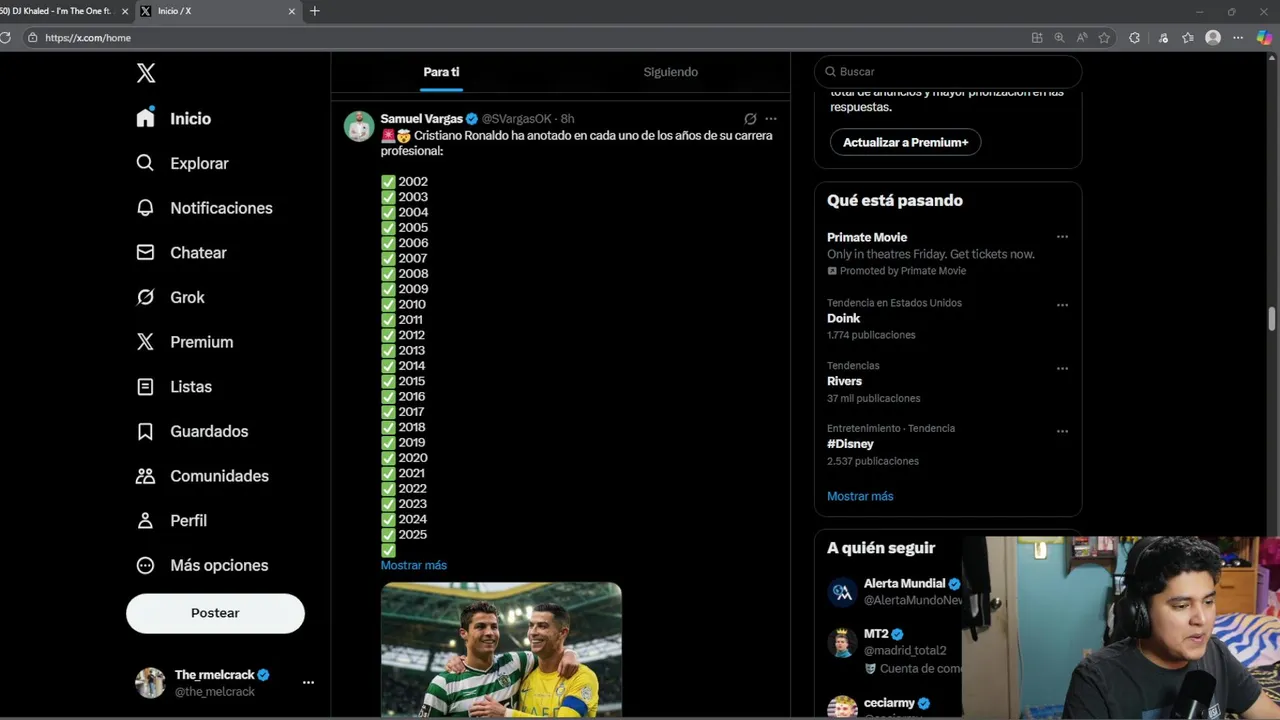Open Inicio home icon
Image resolution: width=1280 pixels, height=720 pixels.
click(x=145, y=118)
